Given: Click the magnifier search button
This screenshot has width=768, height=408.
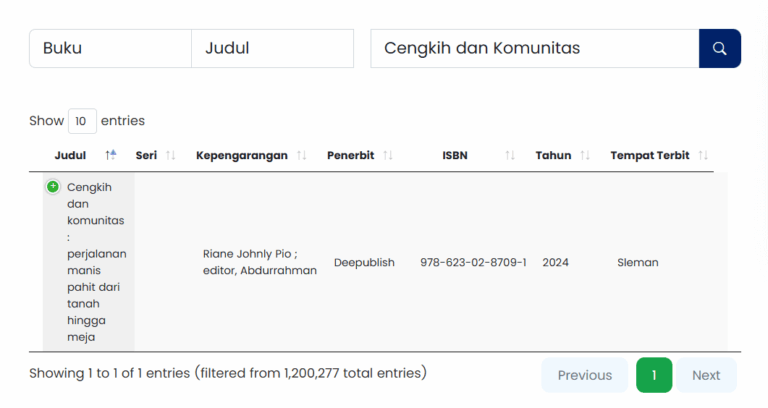Looking at the screenshot, I should click(719, 48).
